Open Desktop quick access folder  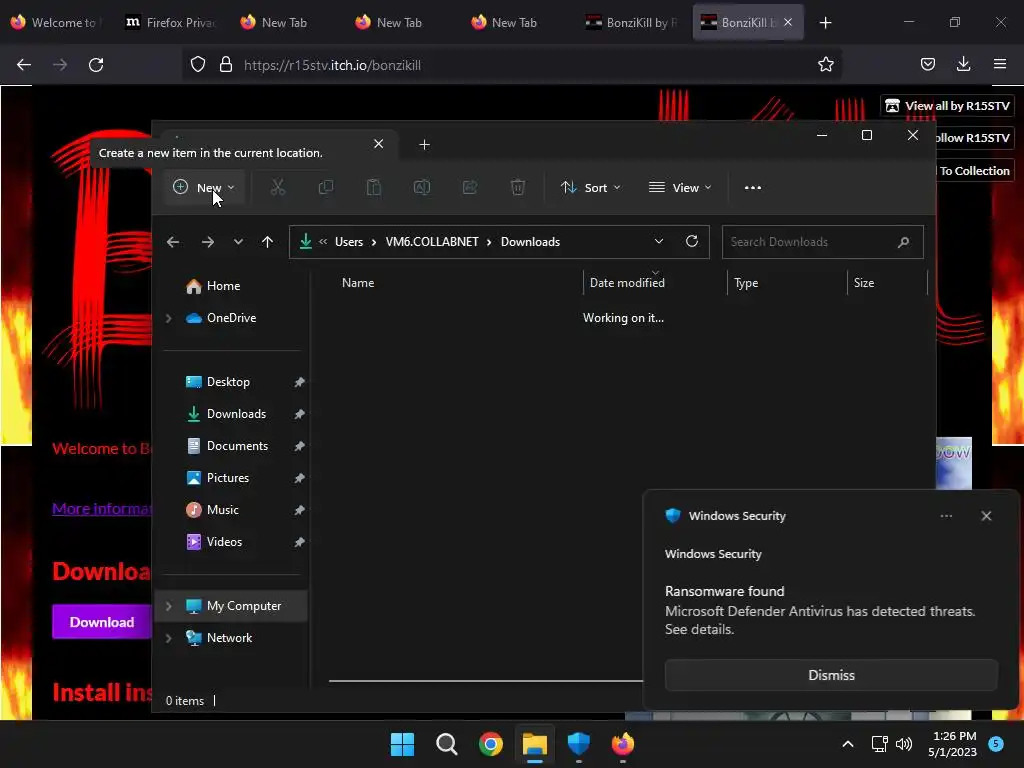228,382
